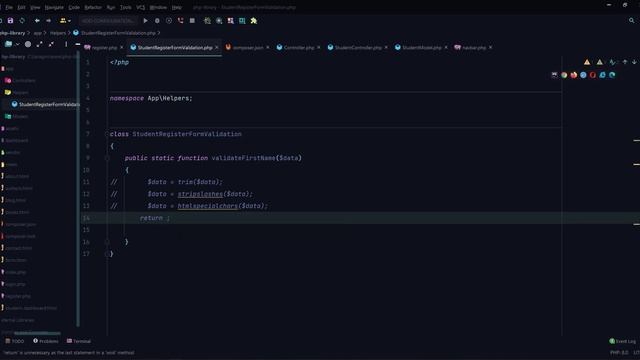The image size is (640, 360).
Task: Open the Navigate menu
Action: [54, 7]
